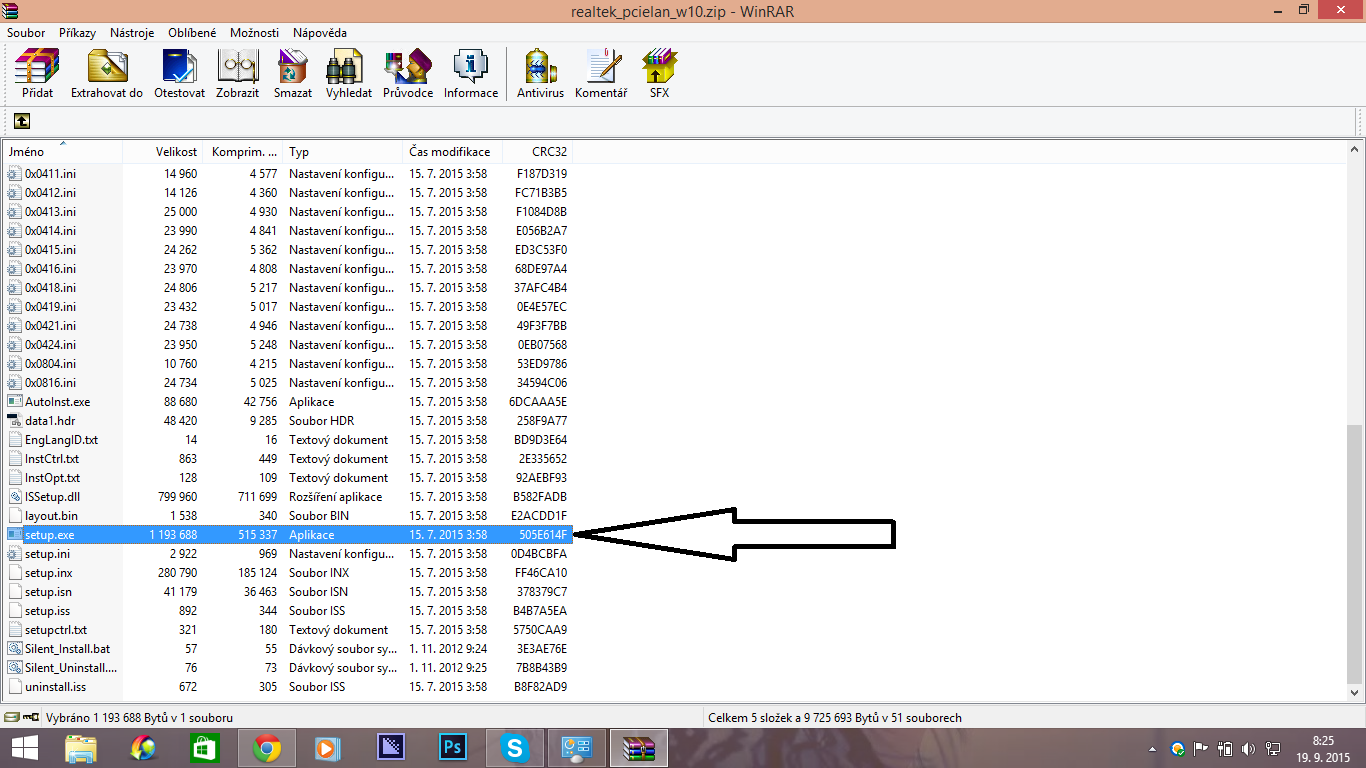Click the status bar text Vybráno 1 193 688 Bytů
The image size is (1366, 768).
[x=139, y=718]
